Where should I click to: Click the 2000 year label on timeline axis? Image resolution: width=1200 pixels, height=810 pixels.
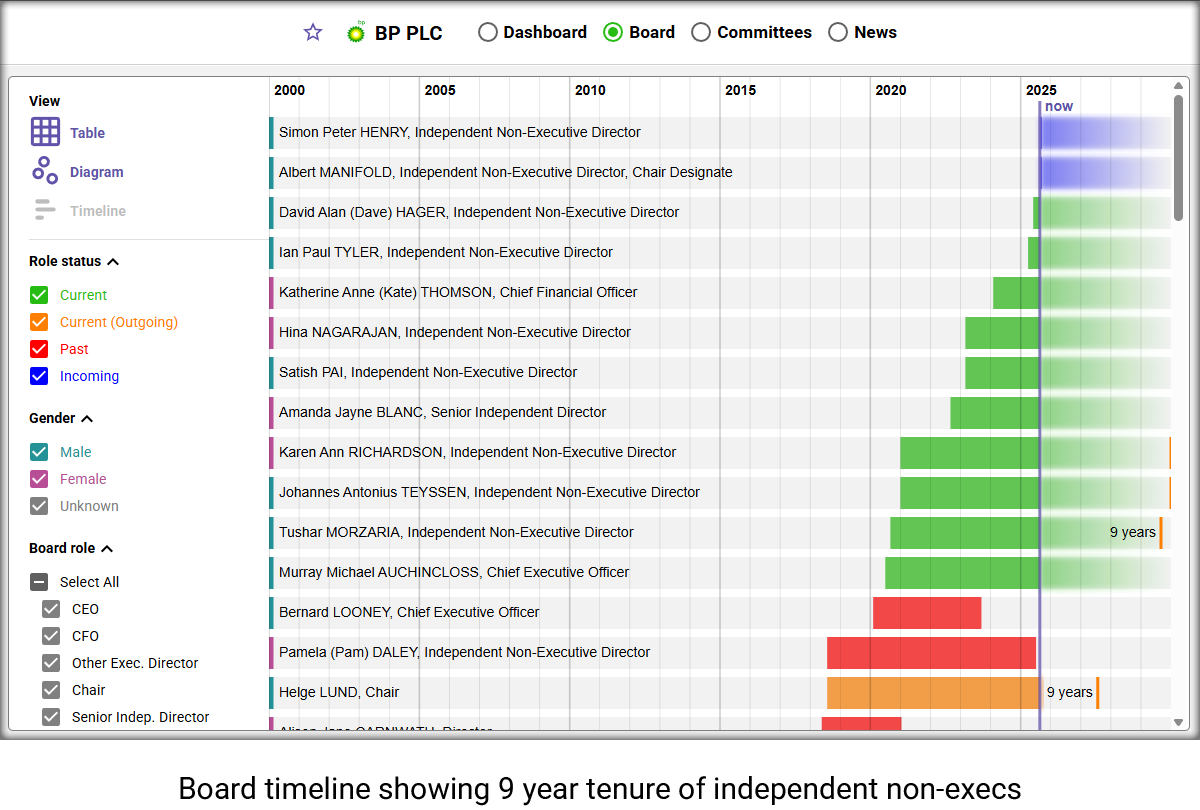(290, 90)
